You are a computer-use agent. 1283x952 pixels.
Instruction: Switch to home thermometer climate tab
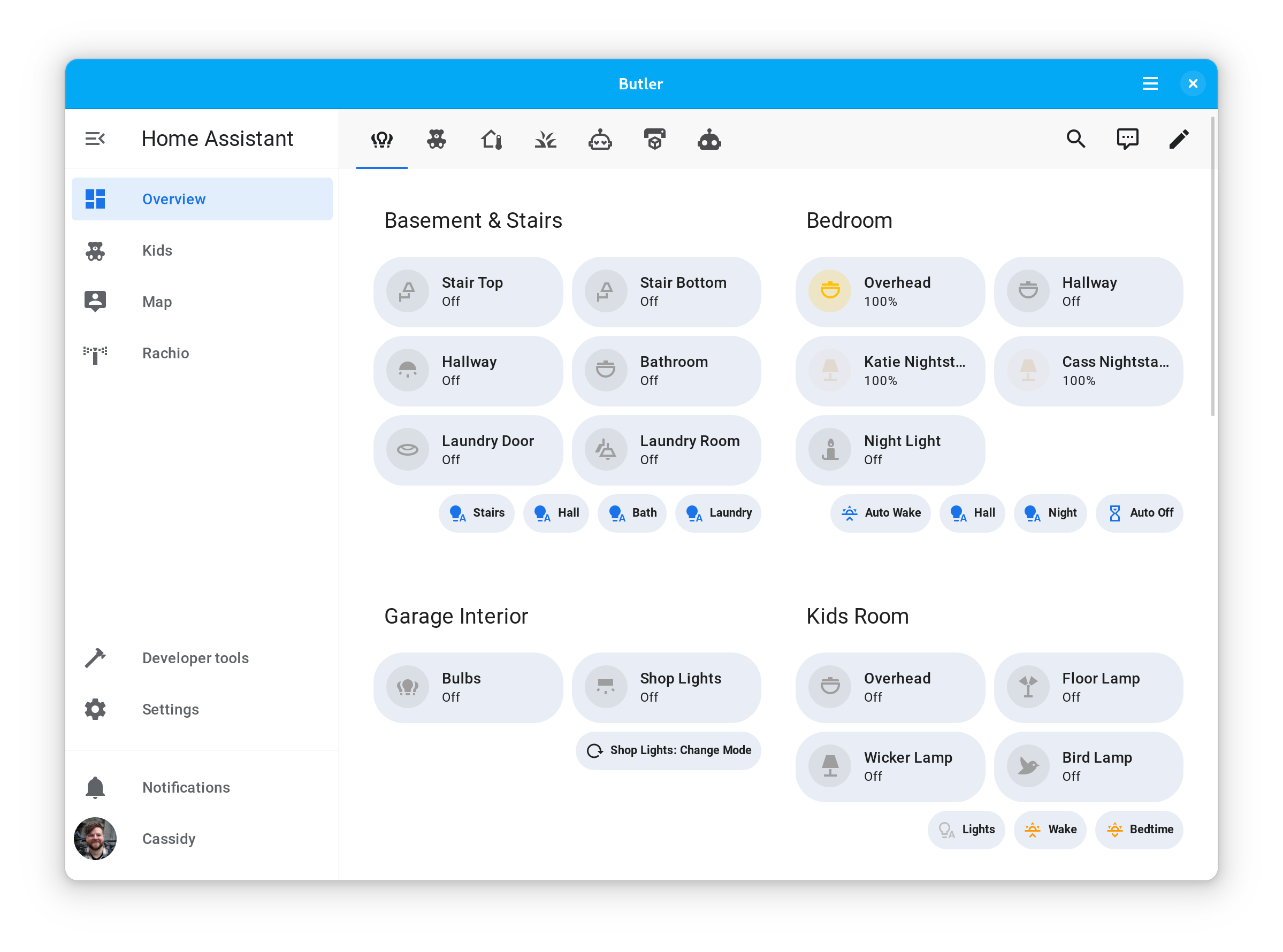click(x=491, y=140)
